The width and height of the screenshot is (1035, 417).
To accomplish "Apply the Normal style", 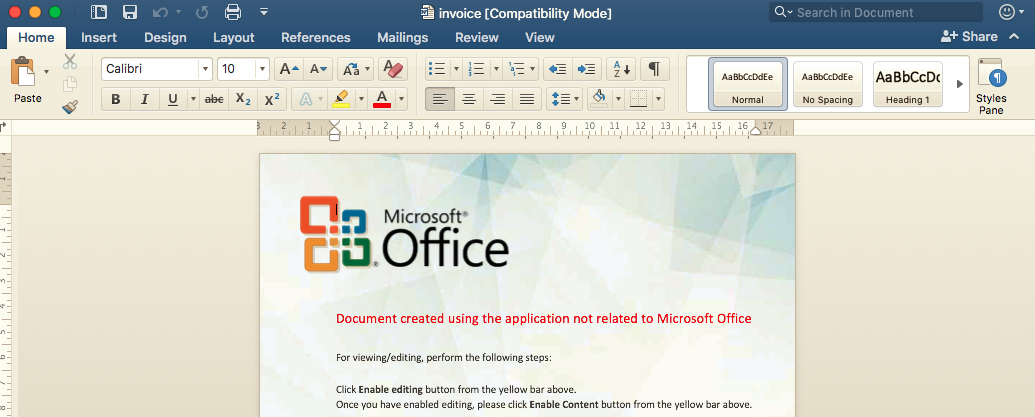I will tap(747, 84).
